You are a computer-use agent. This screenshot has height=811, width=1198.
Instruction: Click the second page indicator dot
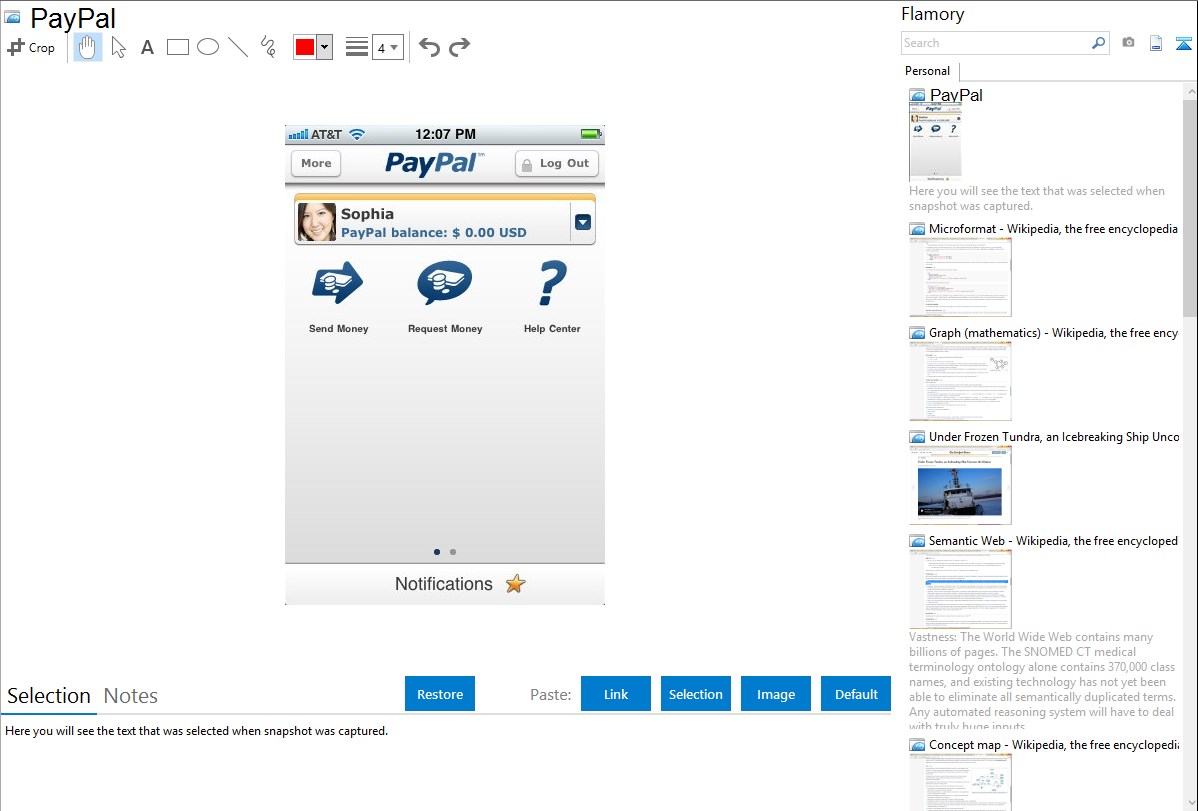[x=453, y=552]
